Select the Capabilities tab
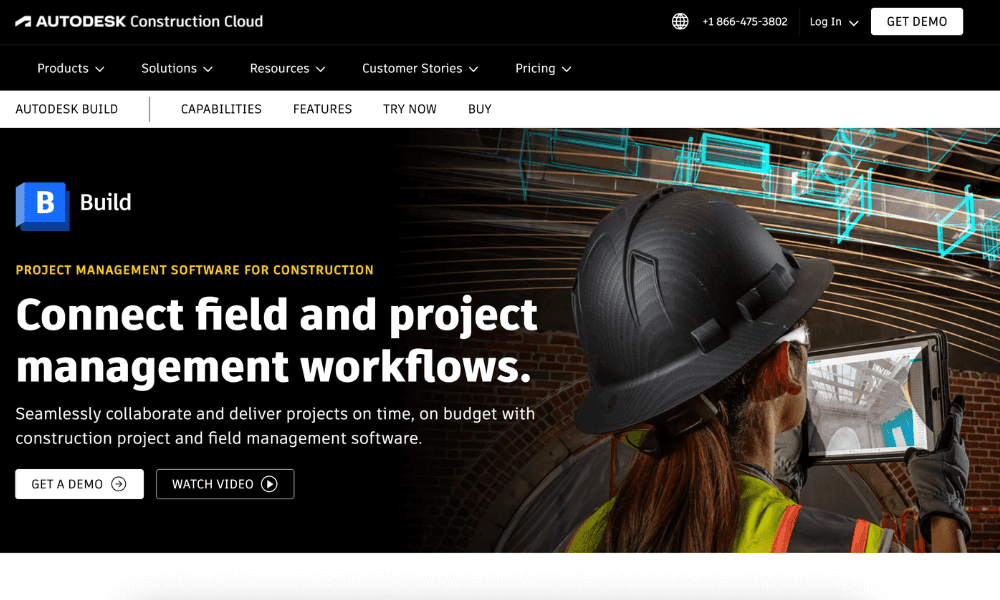 point(221,109)
